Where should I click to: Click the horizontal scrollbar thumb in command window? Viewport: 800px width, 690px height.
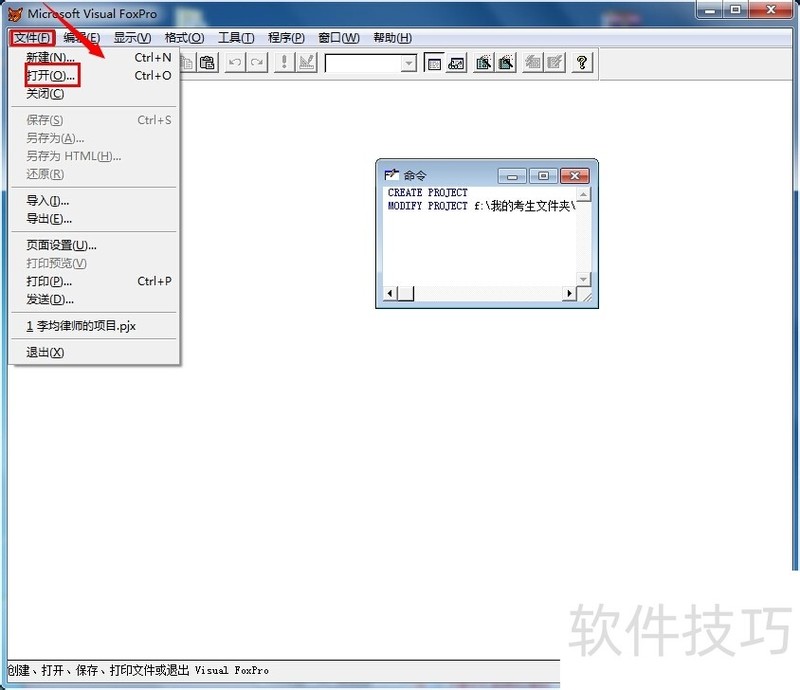pos(406,293)
